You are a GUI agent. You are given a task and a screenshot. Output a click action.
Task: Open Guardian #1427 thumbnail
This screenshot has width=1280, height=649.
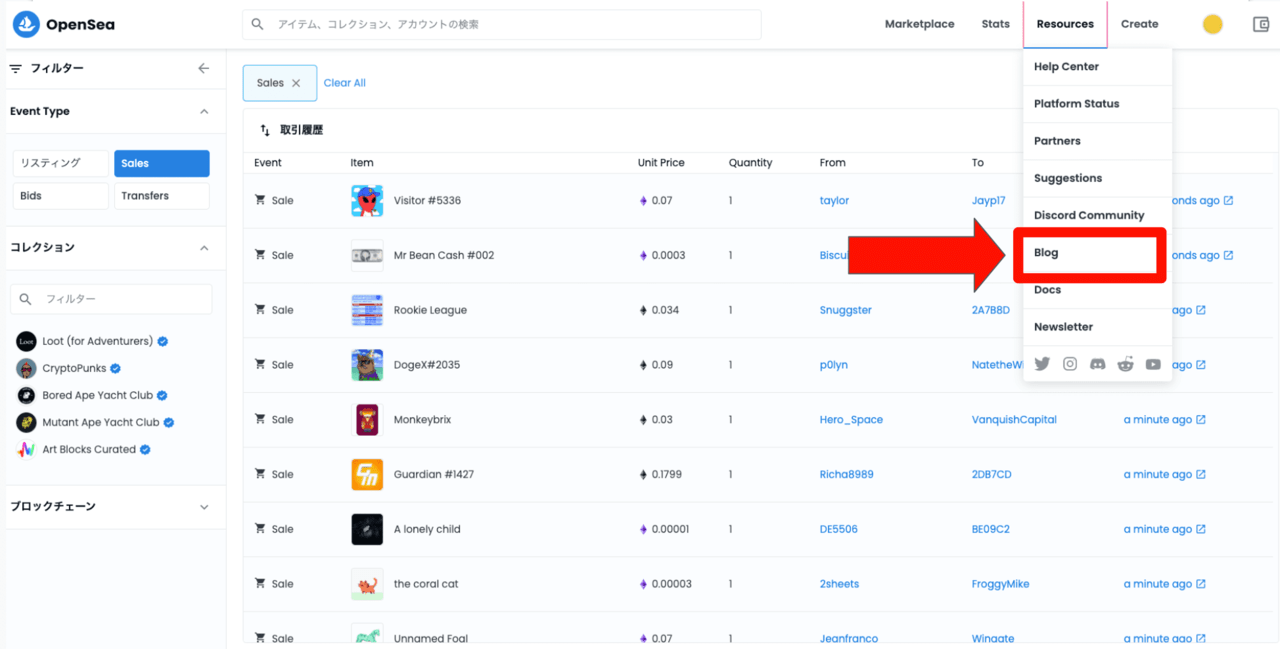(367, 474)
